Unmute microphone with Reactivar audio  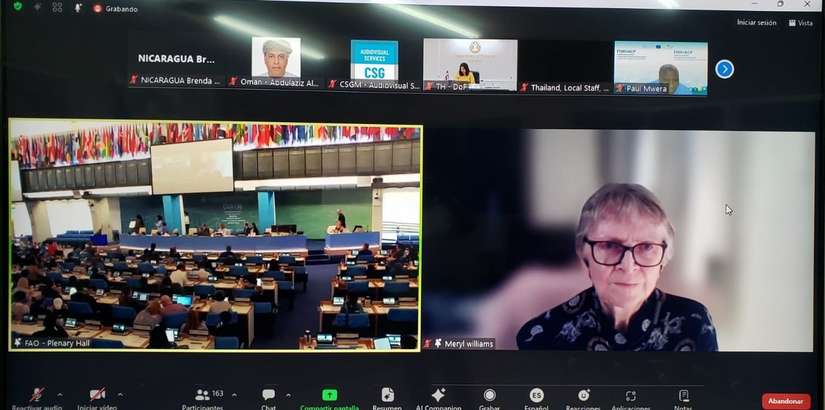(x=36, y=396)
